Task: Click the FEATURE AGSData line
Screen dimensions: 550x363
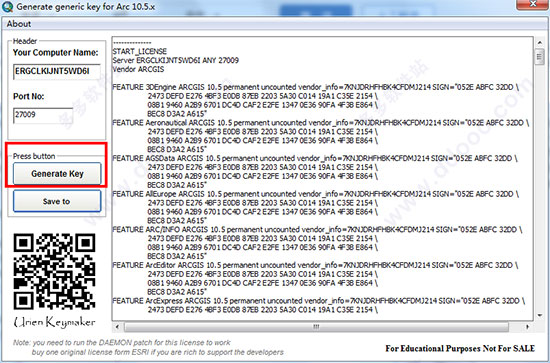Action: 315,158
